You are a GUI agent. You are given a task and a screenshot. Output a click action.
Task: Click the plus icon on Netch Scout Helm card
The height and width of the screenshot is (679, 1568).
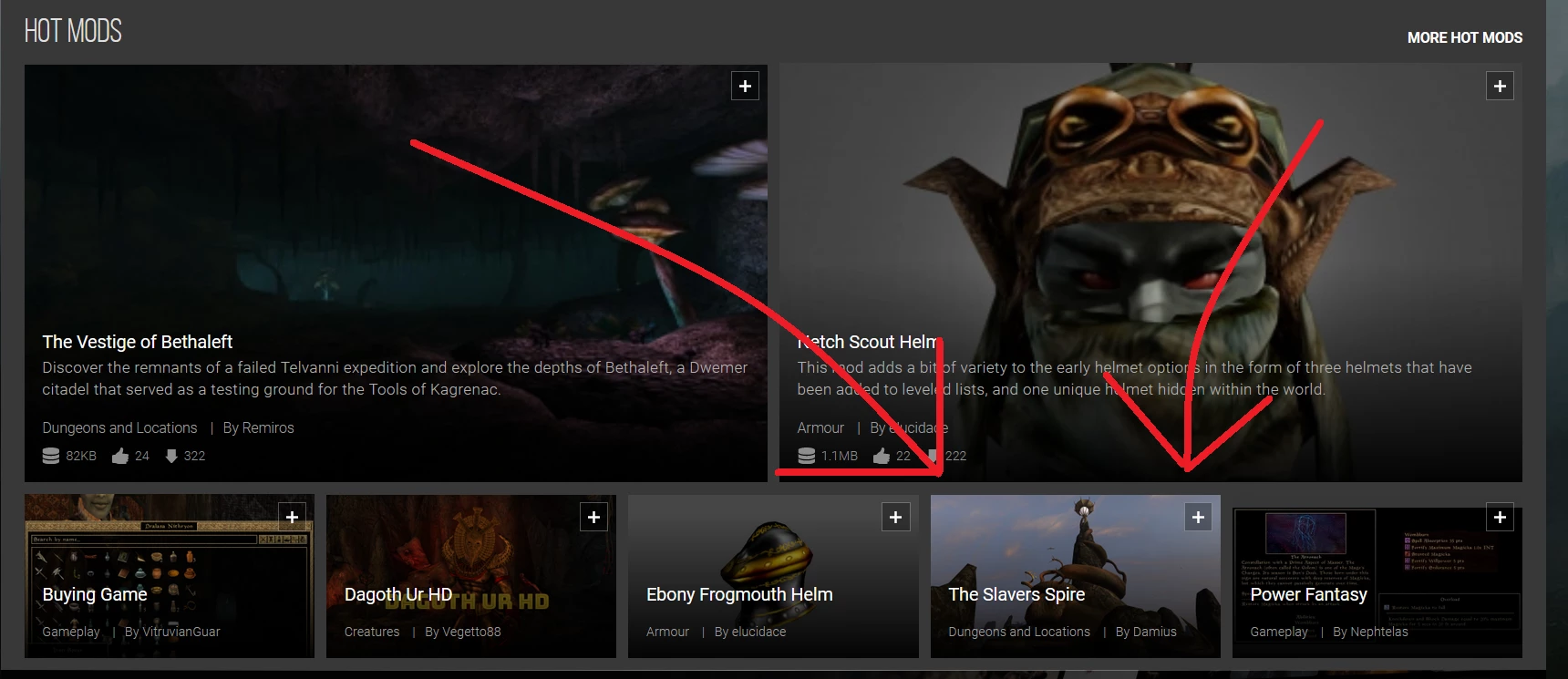click(x=1500, y=86)
